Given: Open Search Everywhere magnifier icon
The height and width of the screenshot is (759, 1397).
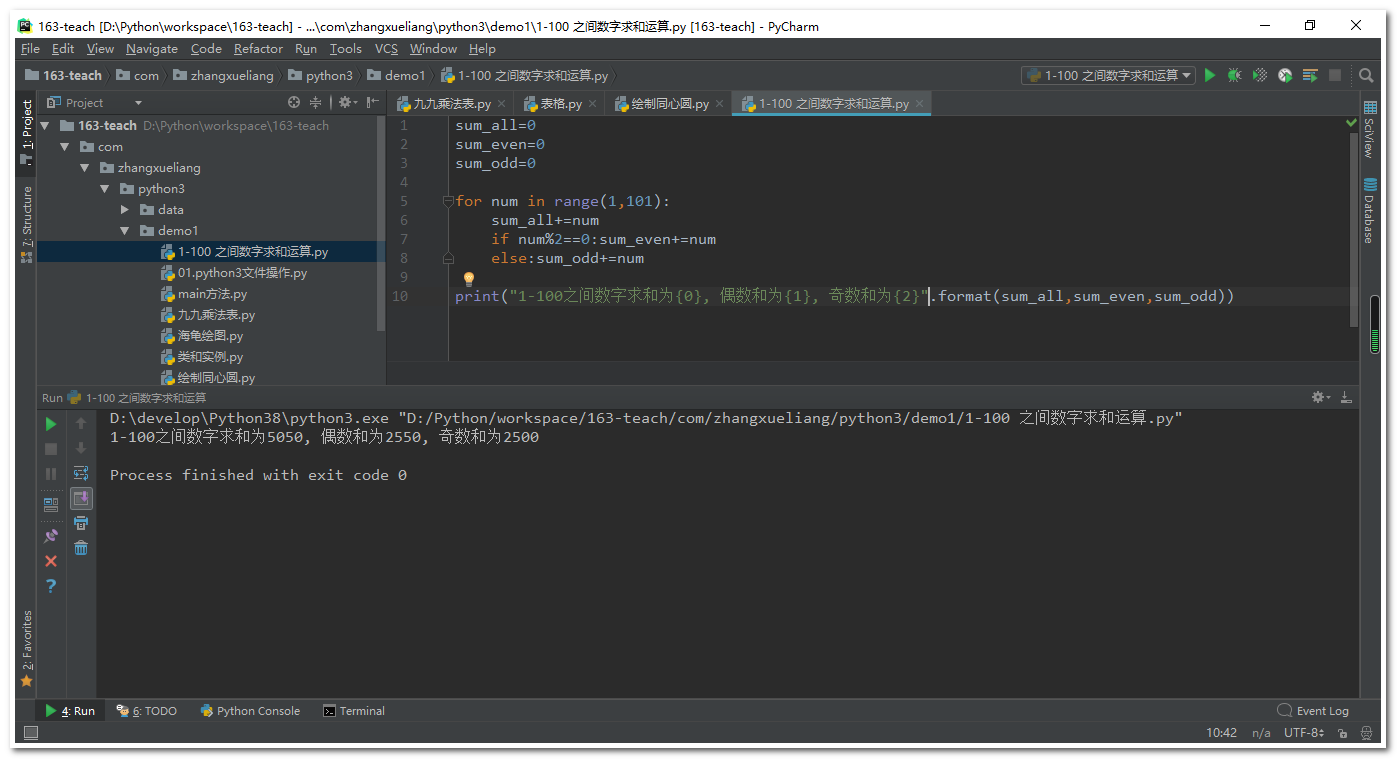Looking at the screenshot, I should [x=1366, y=75].
